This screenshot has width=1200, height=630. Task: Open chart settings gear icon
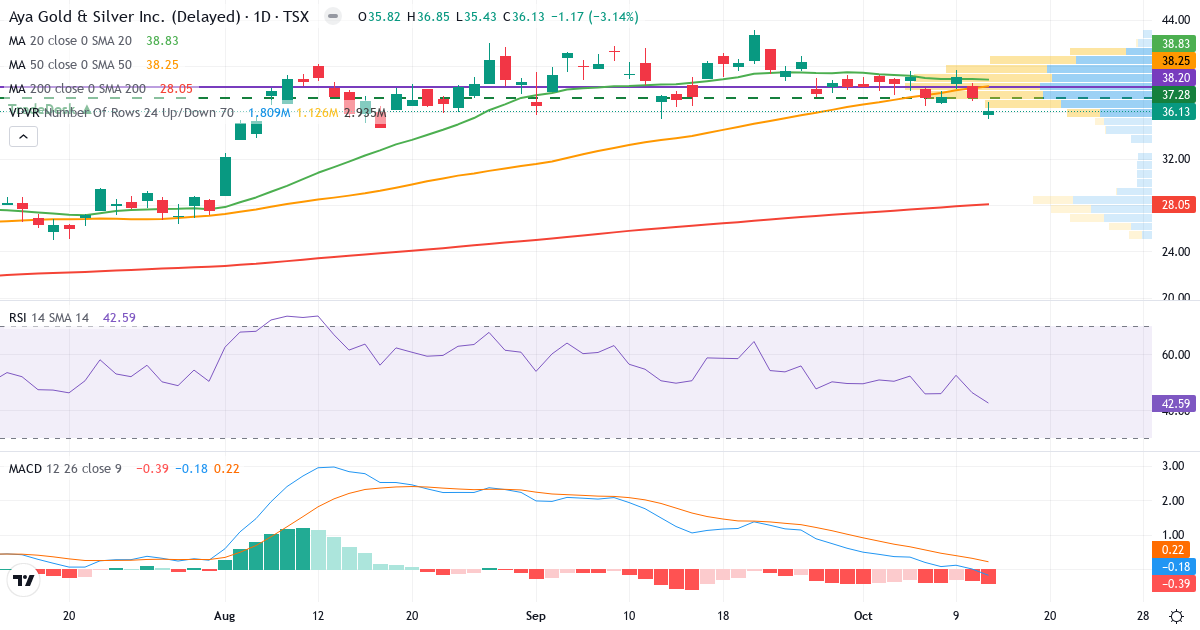pyautogui.click(x=1178, y=616)
